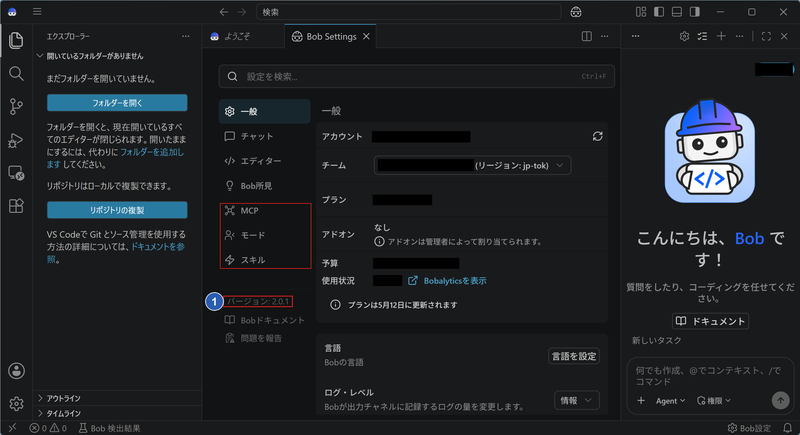
Task: Toggle the bottom panel layout icon
Action: [x=677, y=12]
